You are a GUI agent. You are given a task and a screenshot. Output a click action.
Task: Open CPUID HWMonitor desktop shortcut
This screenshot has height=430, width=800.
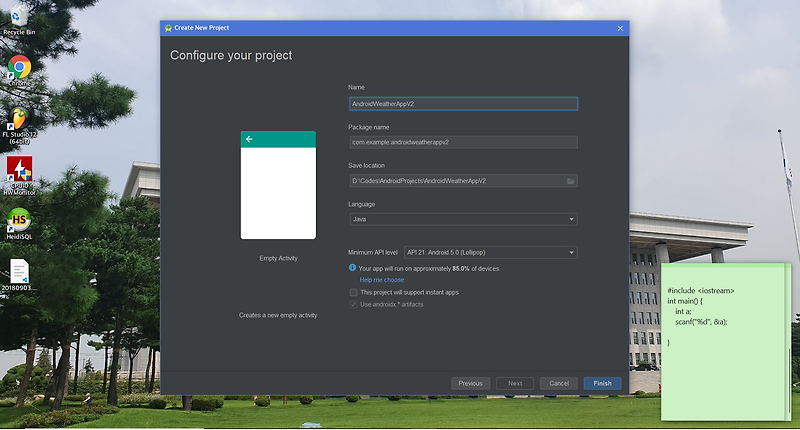tap(19, 176)
